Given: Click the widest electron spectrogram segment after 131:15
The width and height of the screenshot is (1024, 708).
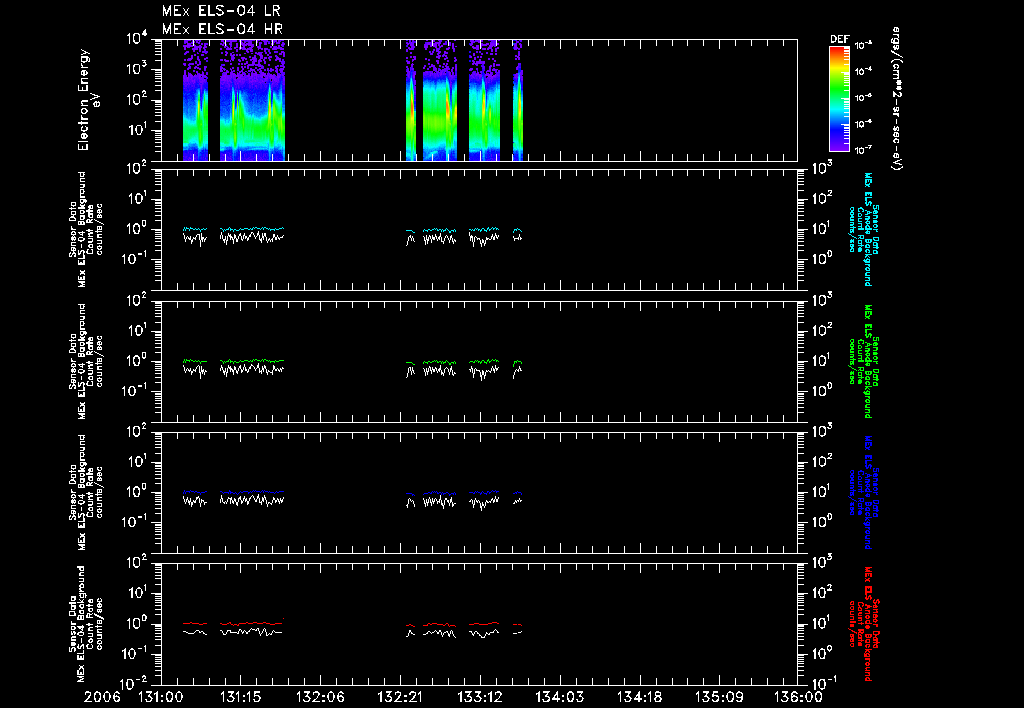Looking at the screenshot, I should 252,100.
